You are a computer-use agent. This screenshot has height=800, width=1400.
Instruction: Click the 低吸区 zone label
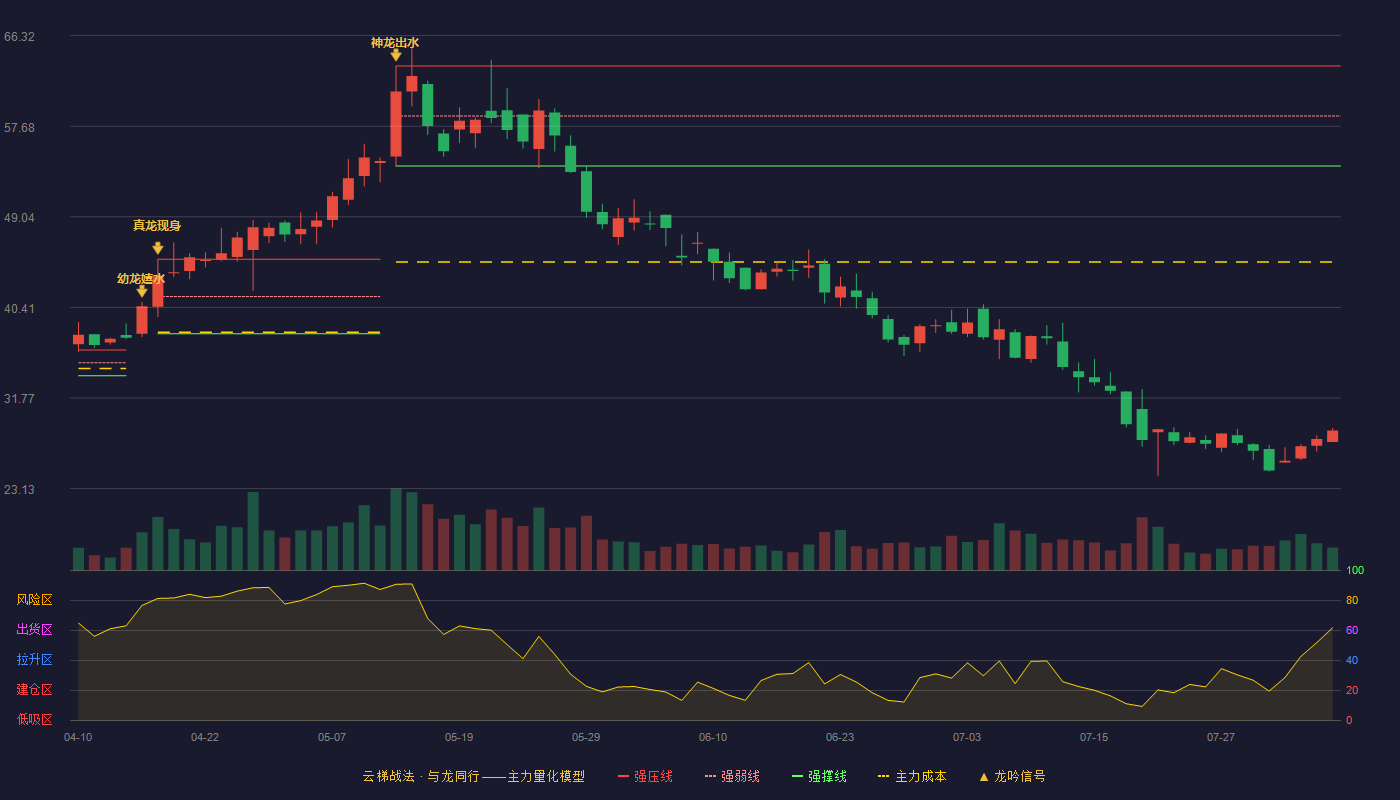point(34,719)
